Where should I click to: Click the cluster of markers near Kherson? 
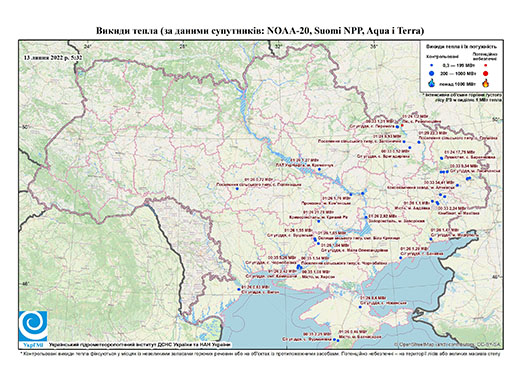299,267
